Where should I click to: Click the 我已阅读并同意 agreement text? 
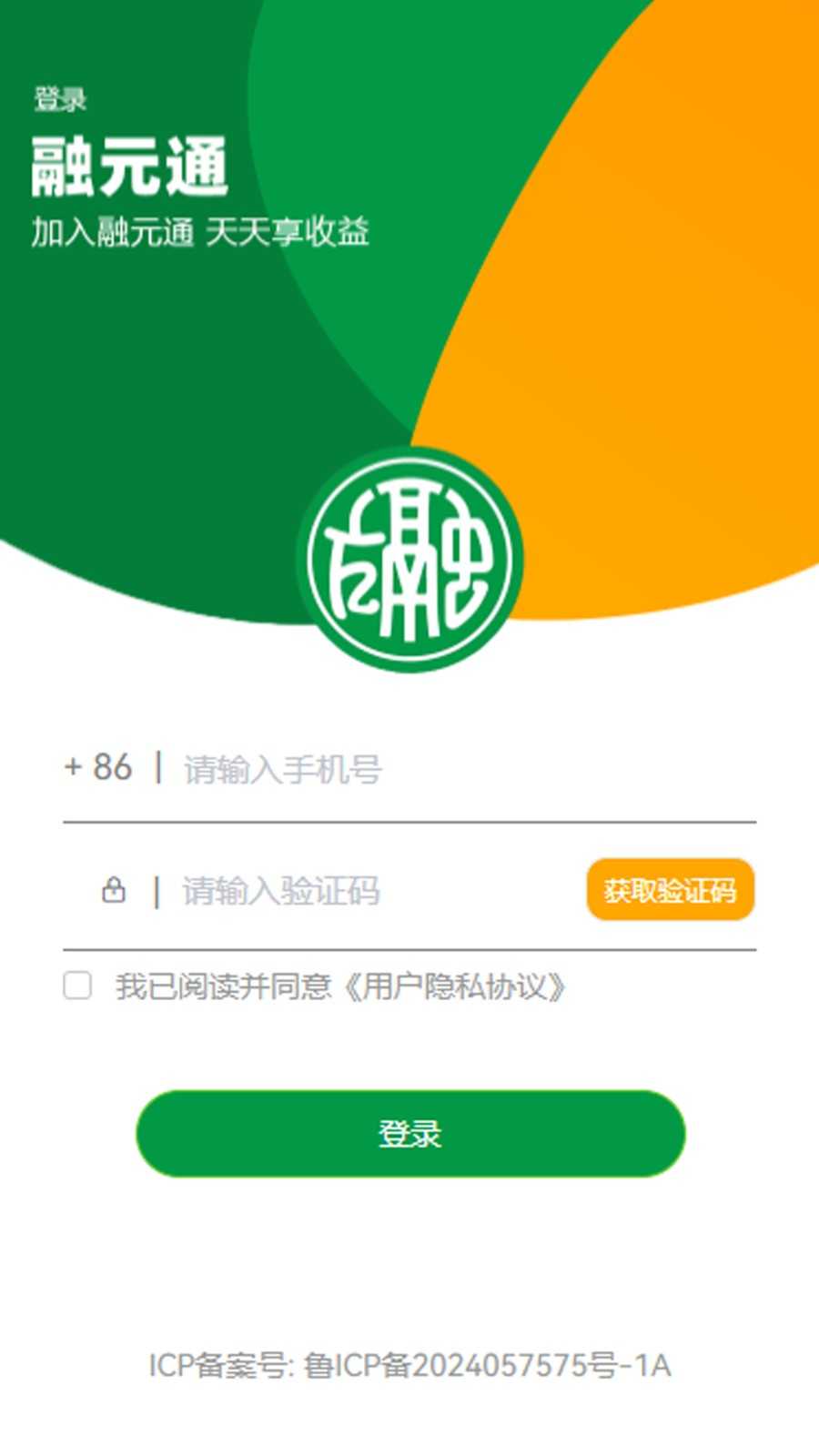click(224, 986)
